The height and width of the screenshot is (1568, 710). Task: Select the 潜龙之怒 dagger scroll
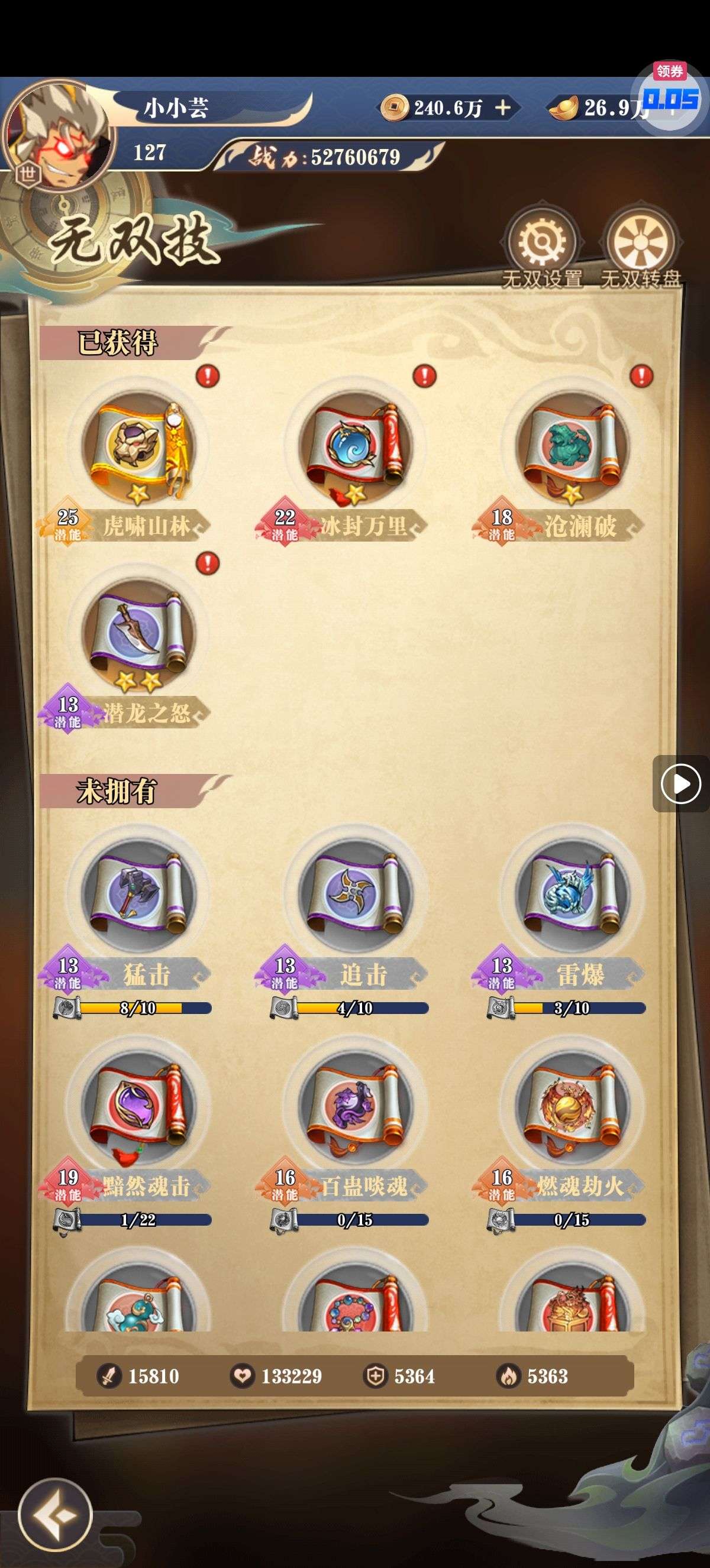click(139, 633)
